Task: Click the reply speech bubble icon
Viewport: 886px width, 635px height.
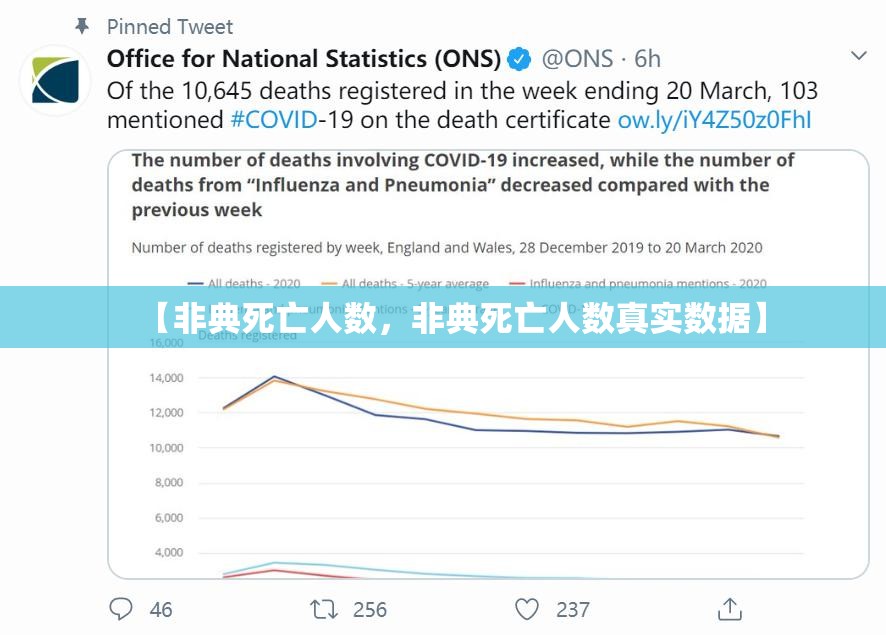Action: coord(120,609)
